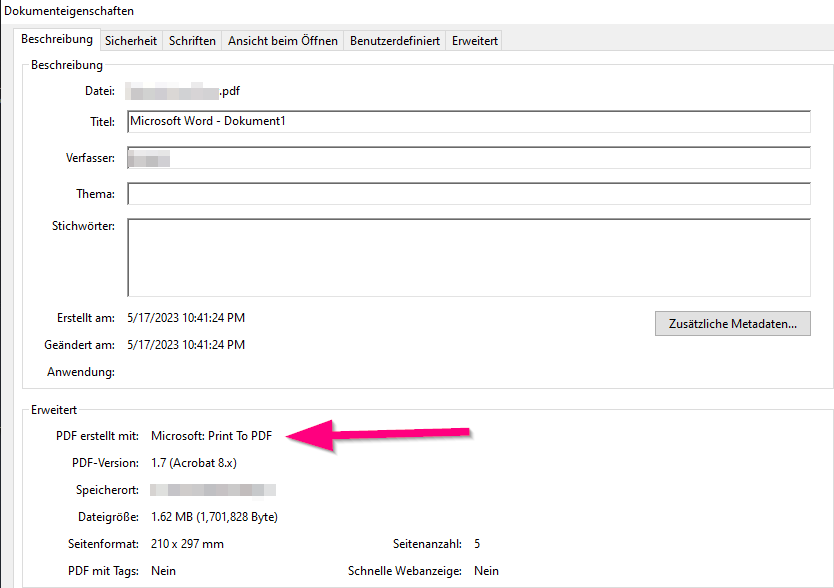Click the Erweitert group heading
This screenshot has width=834, height=588.
pyautogui.click(x=54, y=410)
